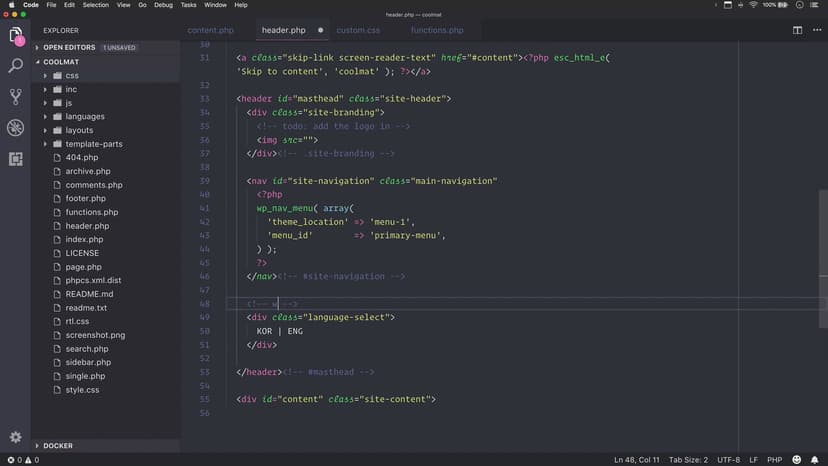
Task: Expand the template-parts folder
Action: (93, 144)
